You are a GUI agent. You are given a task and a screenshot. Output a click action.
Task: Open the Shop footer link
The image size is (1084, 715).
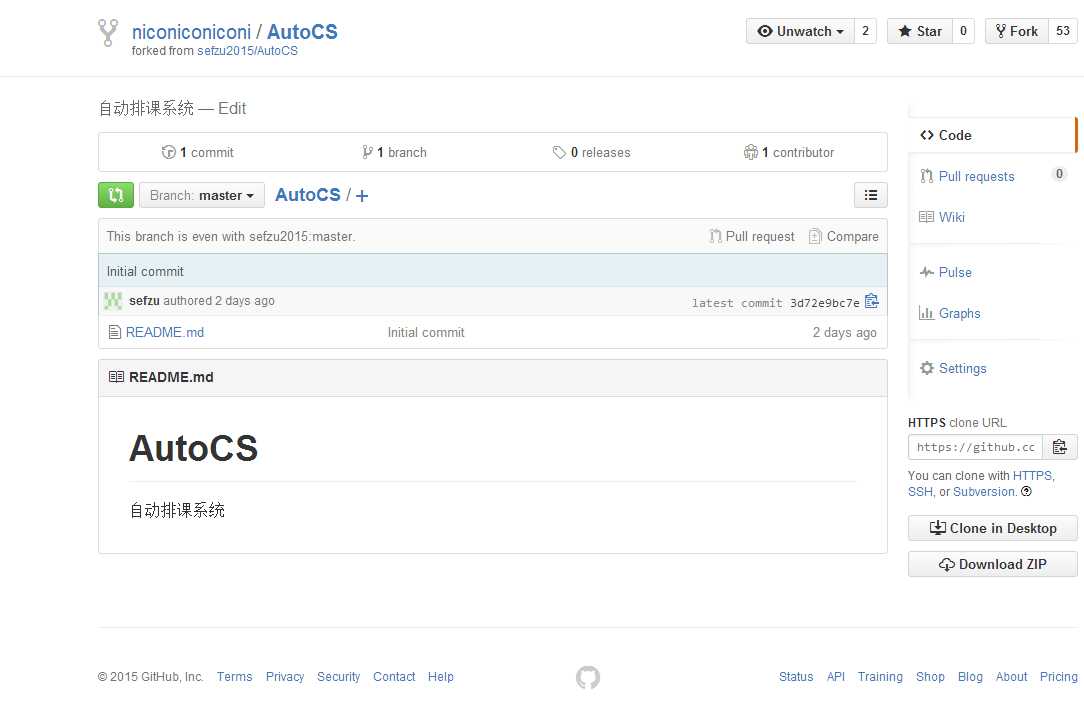click(930, 677)
